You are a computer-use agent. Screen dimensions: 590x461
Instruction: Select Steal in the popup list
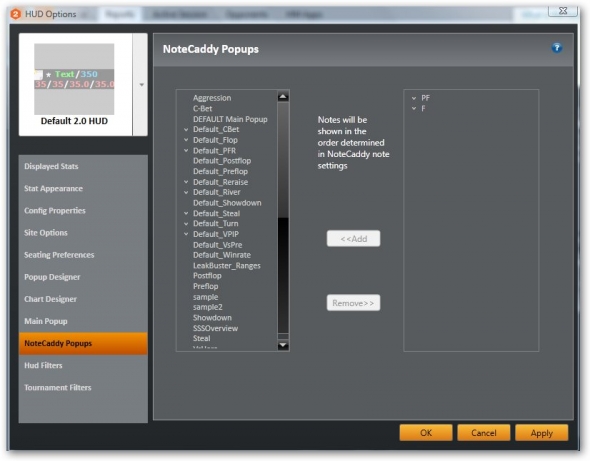[202, 338]
